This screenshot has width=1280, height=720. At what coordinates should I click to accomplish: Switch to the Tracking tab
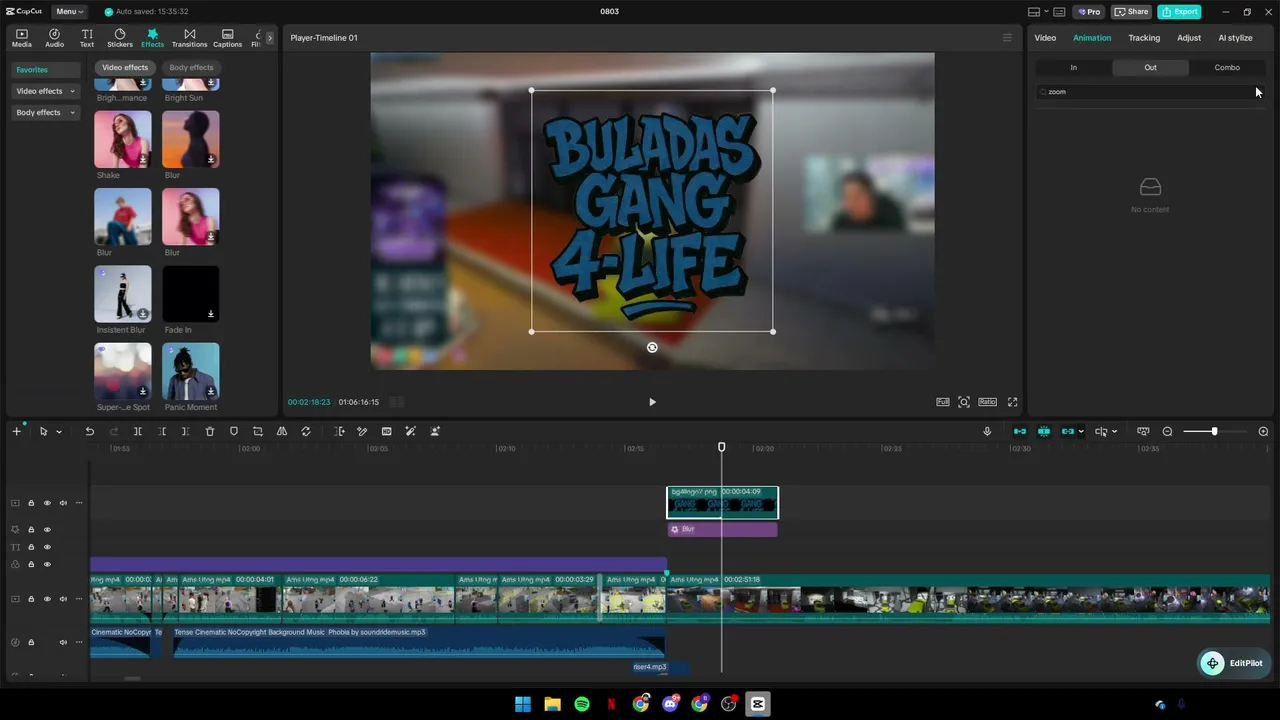pyautogui.click(x=1144, y=38)
